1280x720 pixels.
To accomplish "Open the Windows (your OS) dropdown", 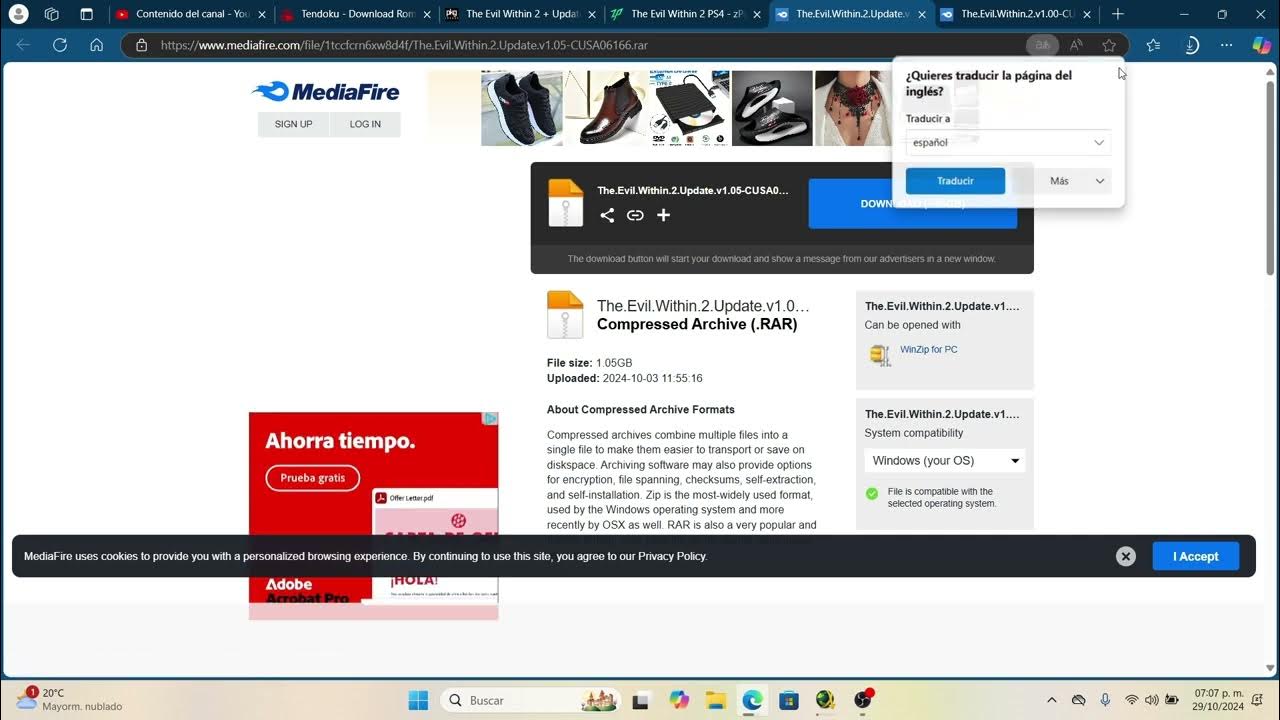I will pos(945,461).
